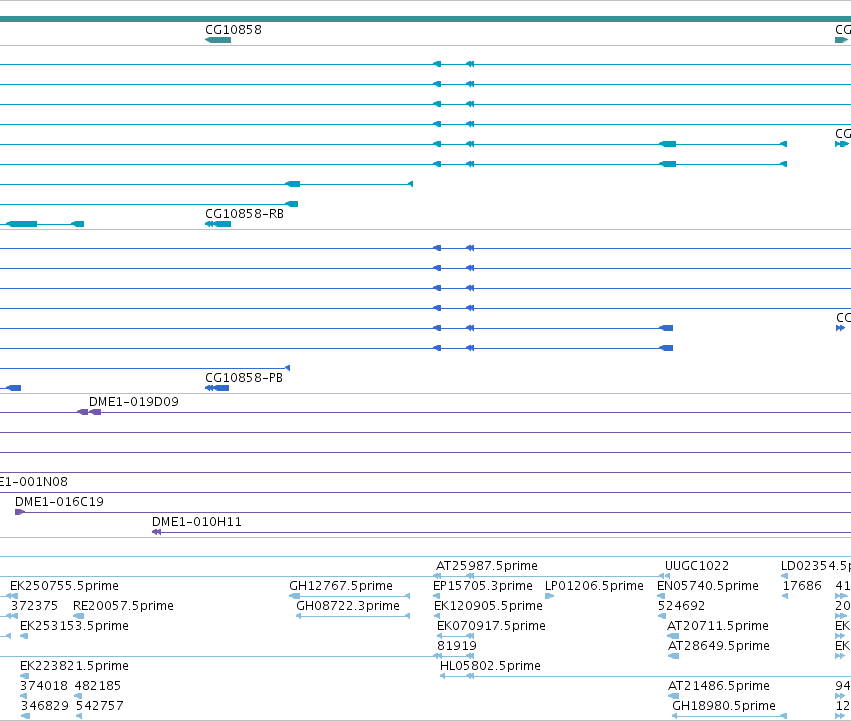This screenshot has height=721, width=851.
Task: Select the EK070917.5prime EST label
Action: tap(491, 626)
